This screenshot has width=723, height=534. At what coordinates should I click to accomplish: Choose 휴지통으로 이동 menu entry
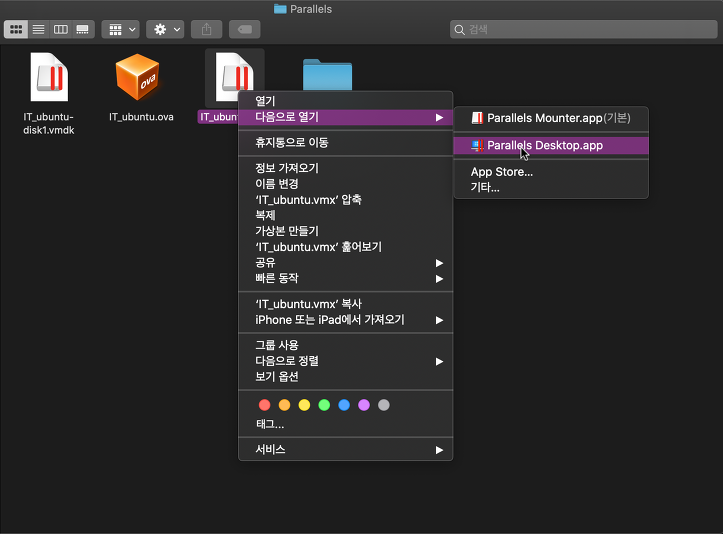[x=346, y=142]
